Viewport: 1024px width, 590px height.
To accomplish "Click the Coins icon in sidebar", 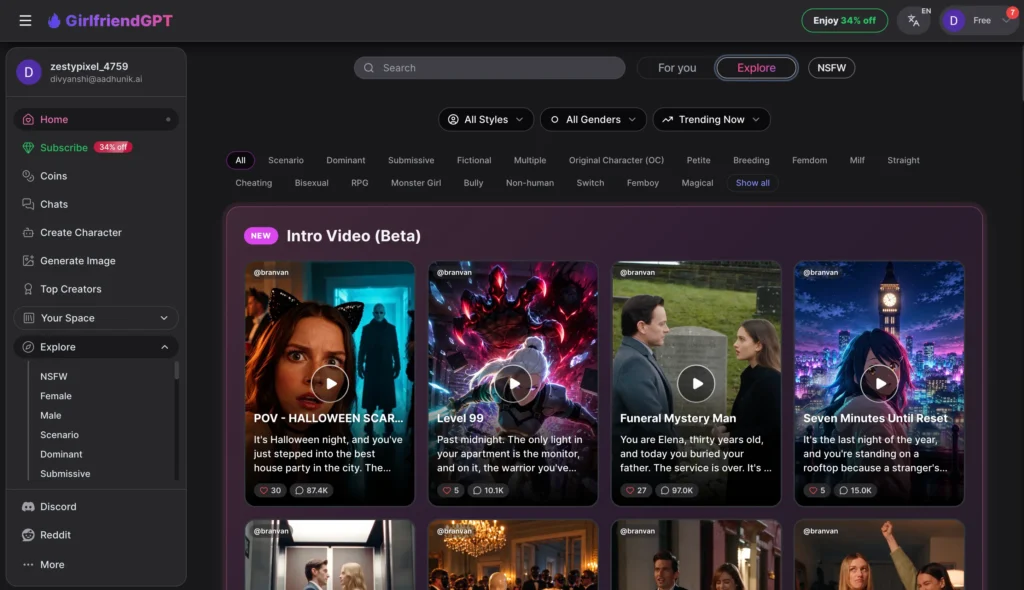I will click(28, 176).
